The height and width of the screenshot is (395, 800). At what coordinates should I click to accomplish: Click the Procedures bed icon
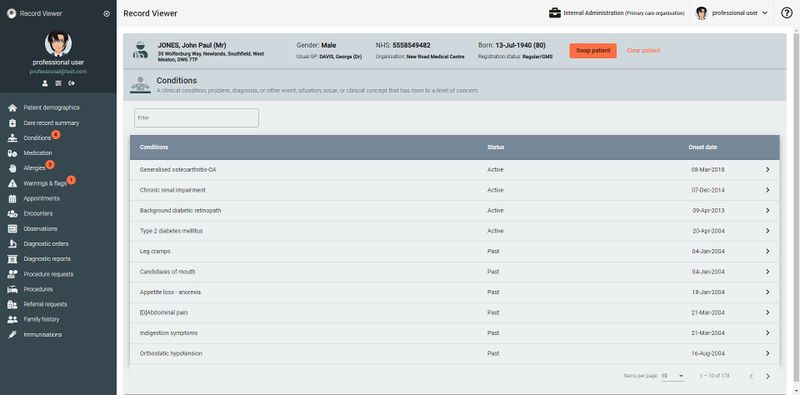(13, 289)
